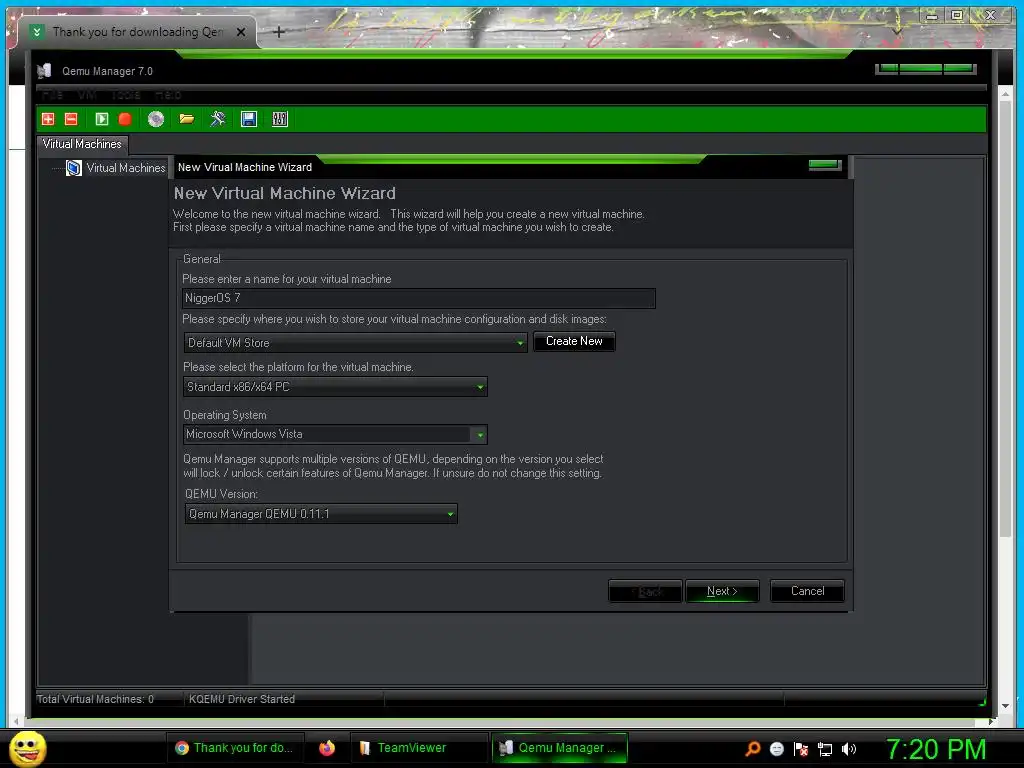Click the flag with red X tray icon
Image resolution: width=1024 pixels, height=768 pixels.
801,749
